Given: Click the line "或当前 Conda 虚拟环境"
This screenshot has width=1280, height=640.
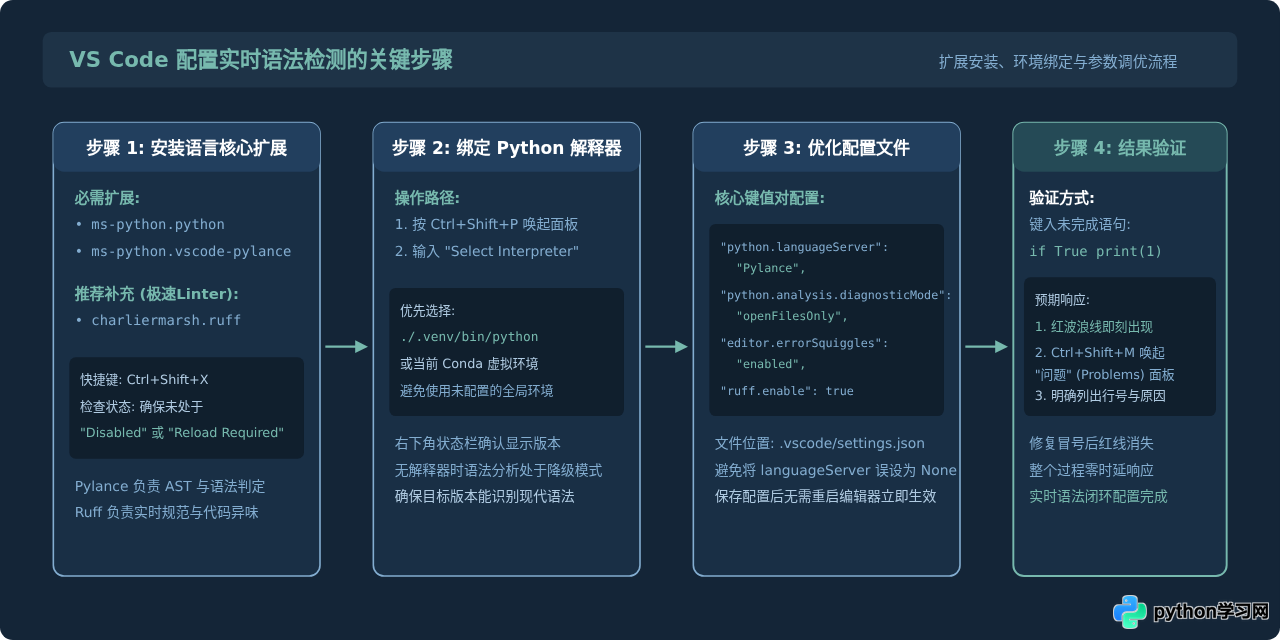Looking at the screenshot, I should (x=469, y=364).
